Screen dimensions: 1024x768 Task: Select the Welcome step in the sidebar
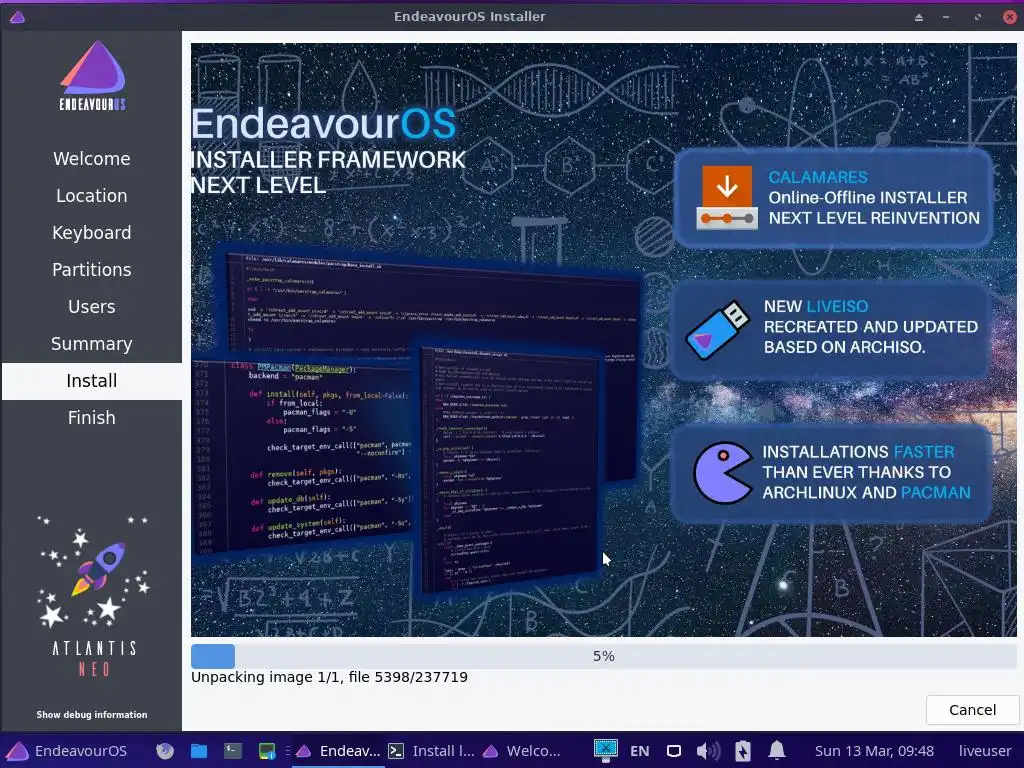pos(91,159)
